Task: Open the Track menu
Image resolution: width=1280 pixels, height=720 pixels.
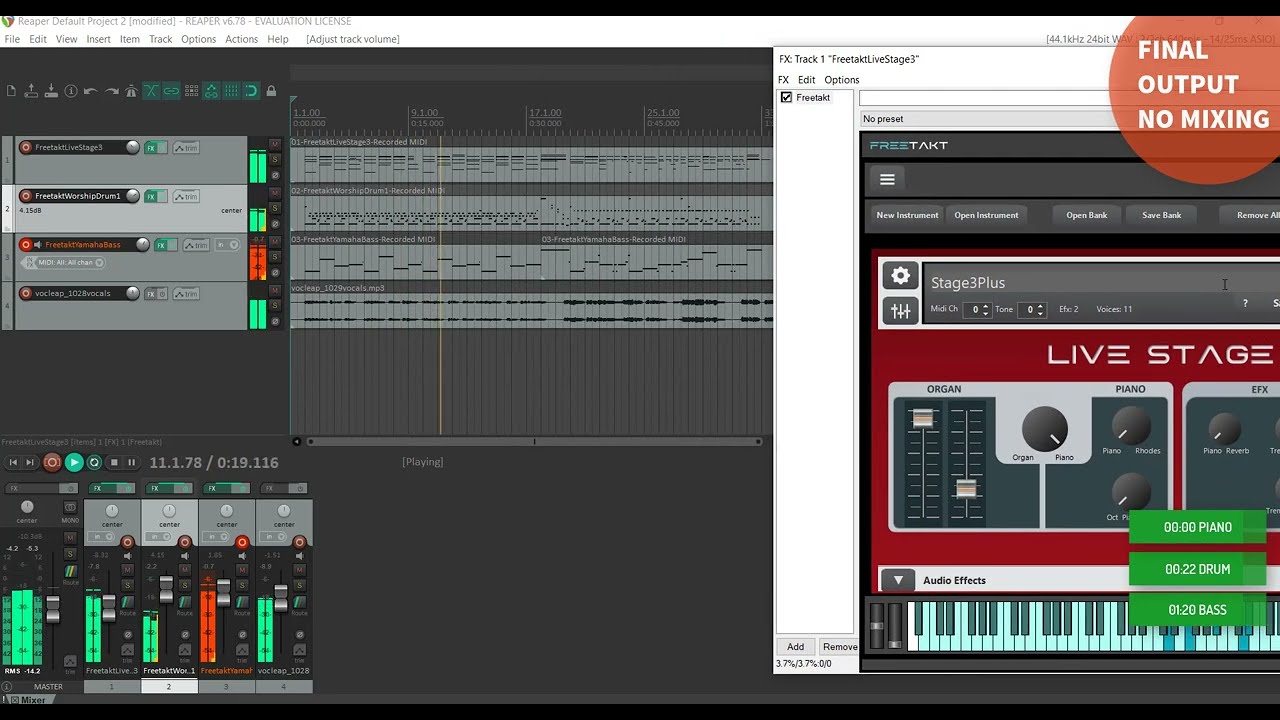Action: coord(160,39)
